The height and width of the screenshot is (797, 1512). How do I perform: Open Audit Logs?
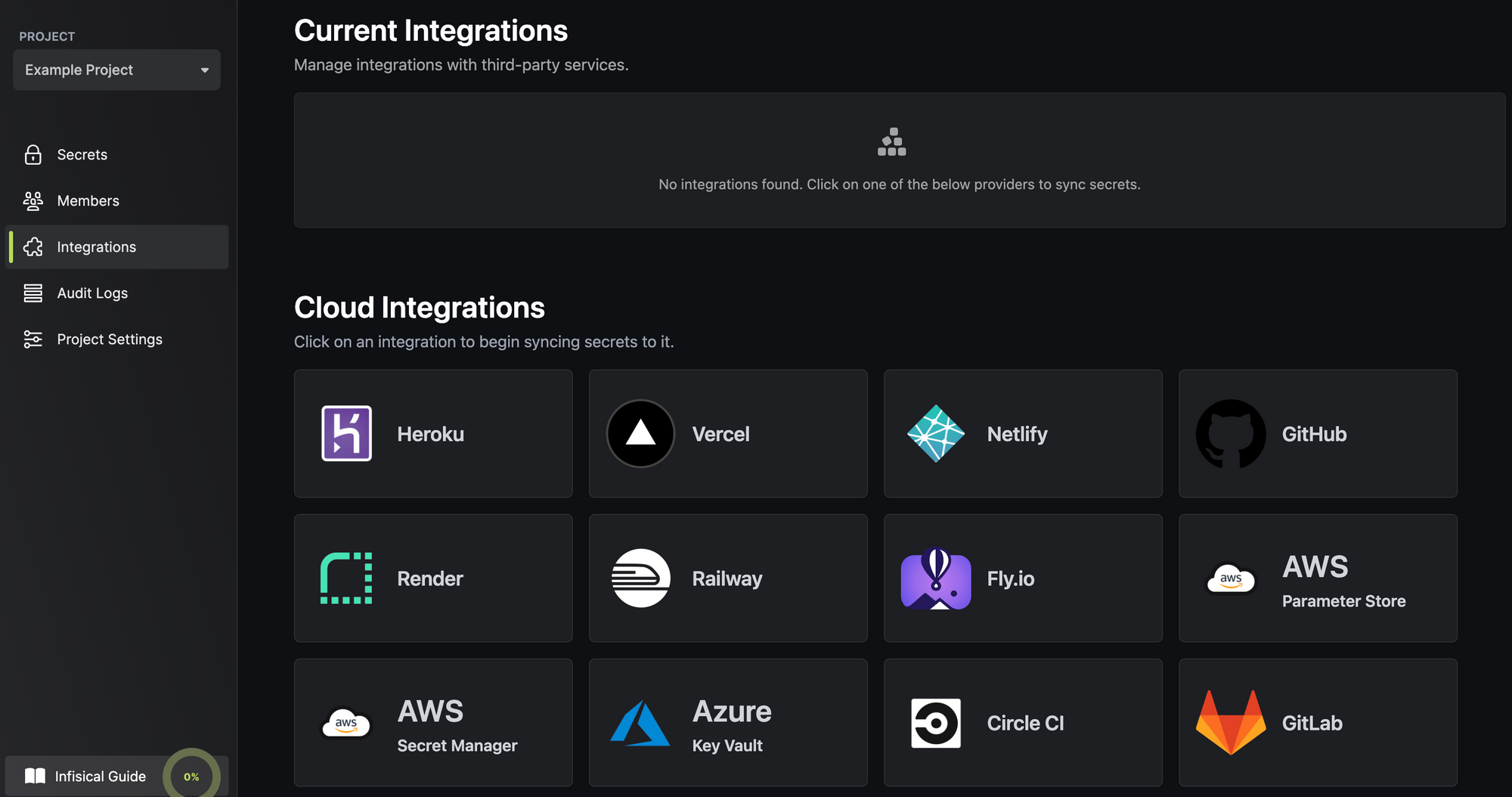116,293
